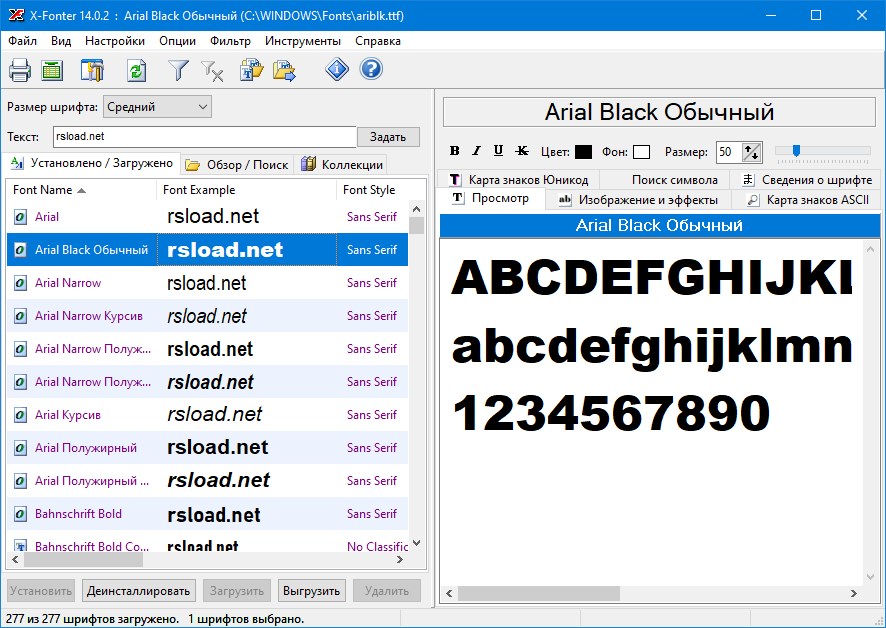Maximize the X-Fonter window
Screen dimensions: 886x628
(x=816, y=15)
